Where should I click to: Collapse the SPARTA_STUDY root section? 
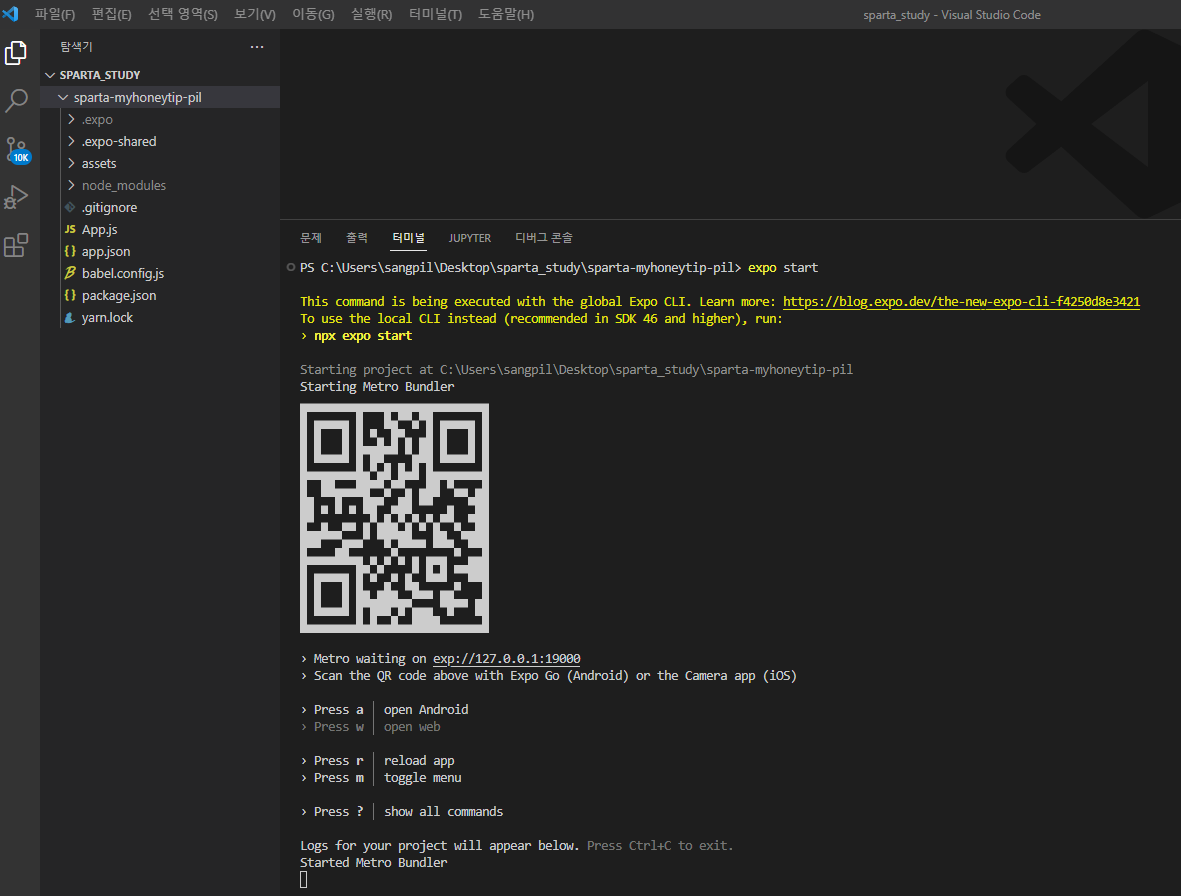point(50,75)
